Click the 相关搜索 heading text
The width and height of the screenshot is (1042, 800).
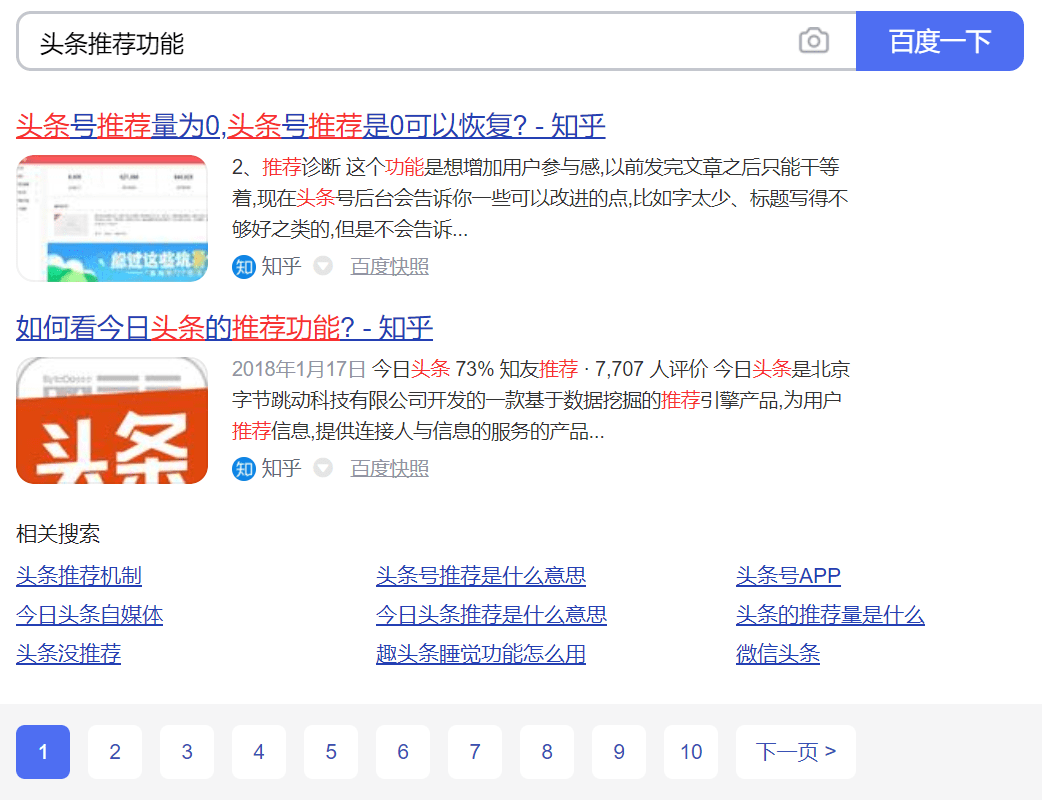(58, 534)
